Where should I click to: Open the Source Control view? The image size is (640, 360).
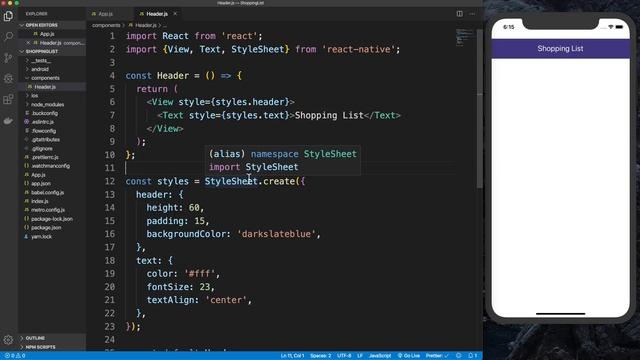(x=8, y=58)
